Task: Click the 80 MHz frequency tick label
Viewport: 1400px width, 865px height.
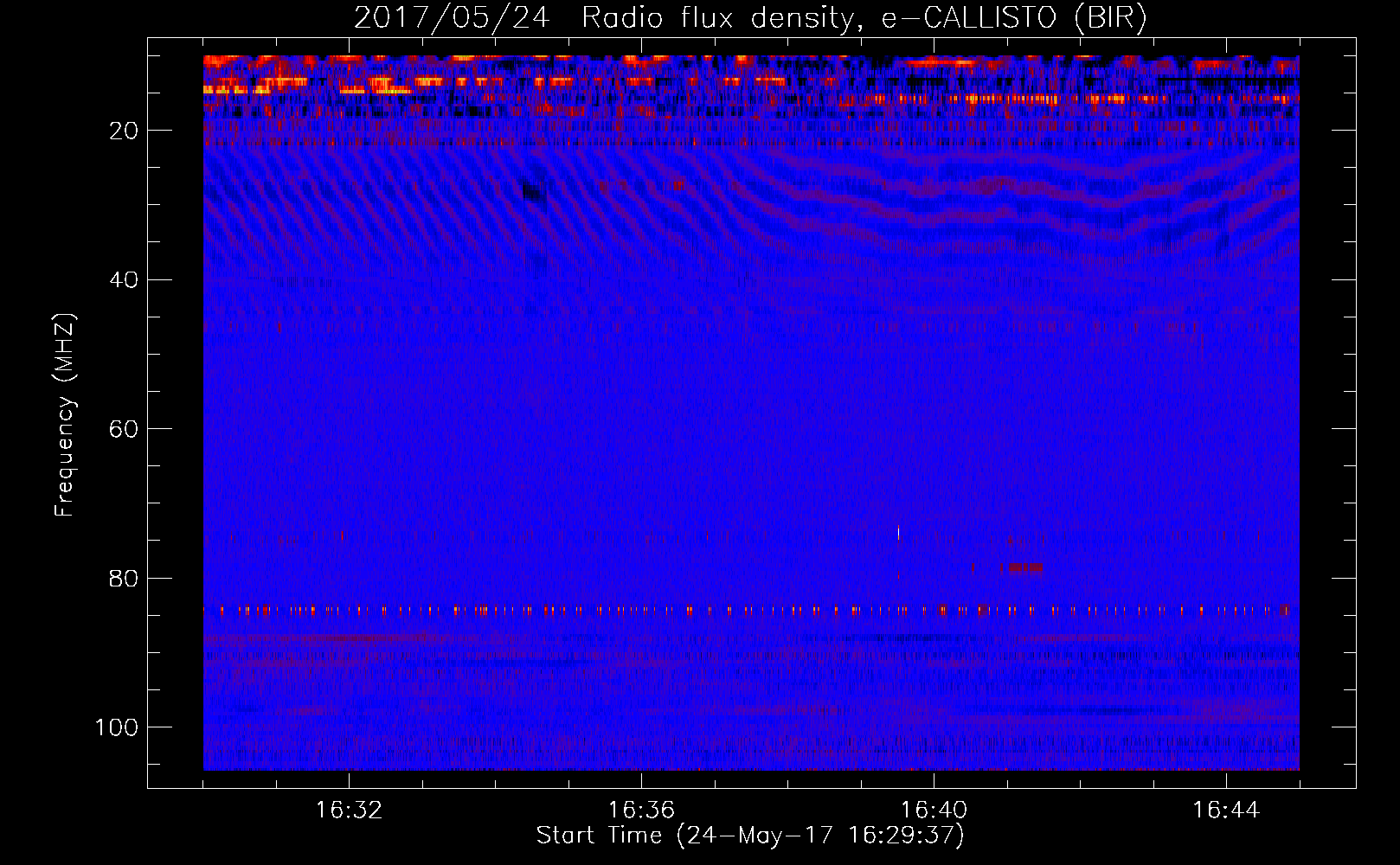Action: point(124,578)
